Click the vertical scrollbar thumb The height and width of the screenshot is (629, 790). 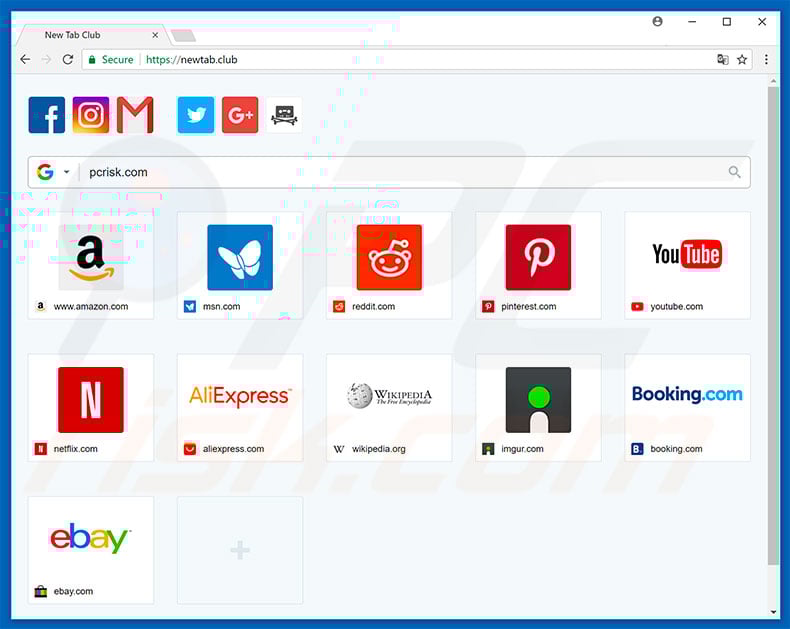click(773, 326)
